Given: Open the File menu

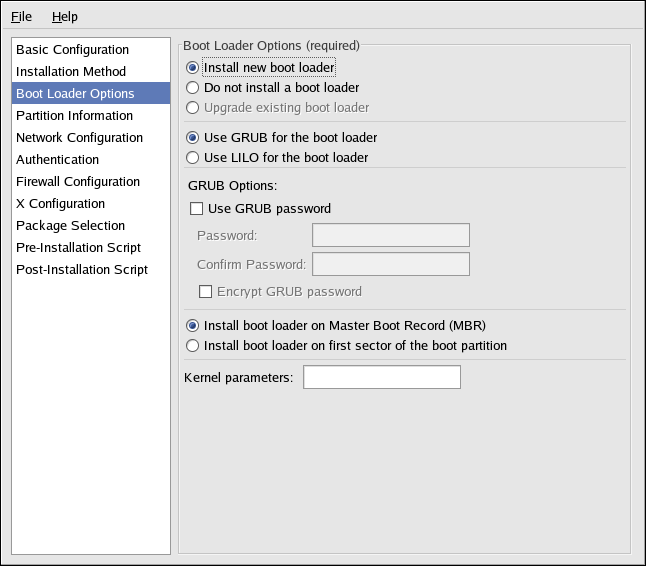Looking at the screenshot, I should [x=21, y=17].
